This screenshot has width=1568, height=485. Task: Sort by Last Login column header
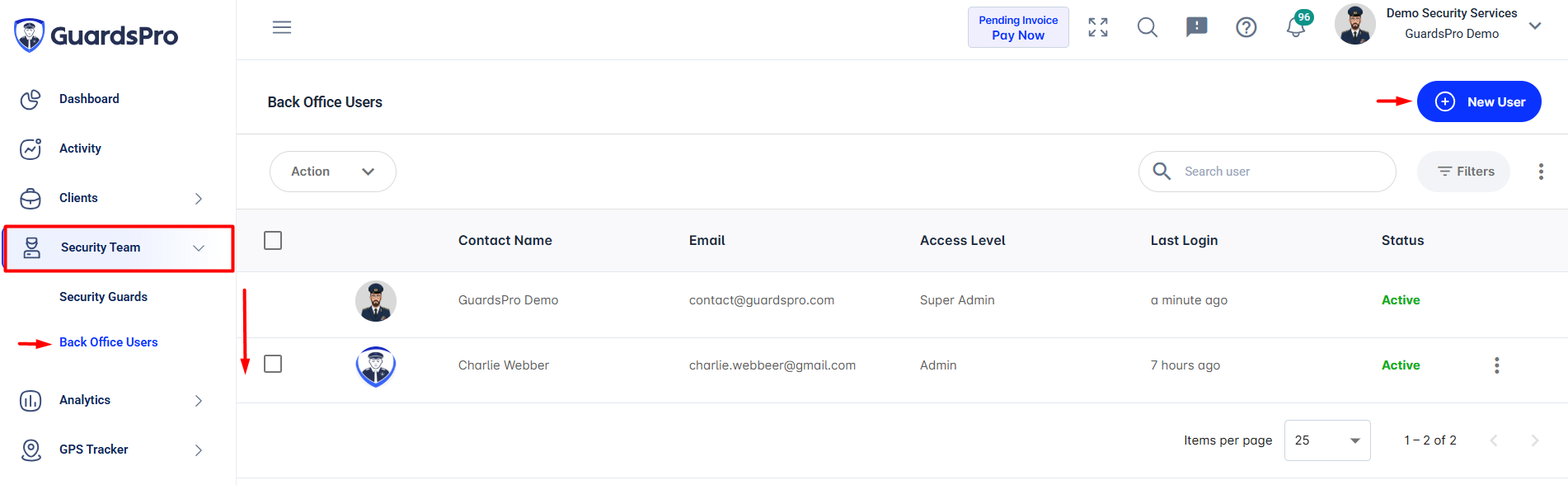coord(1184,241)
